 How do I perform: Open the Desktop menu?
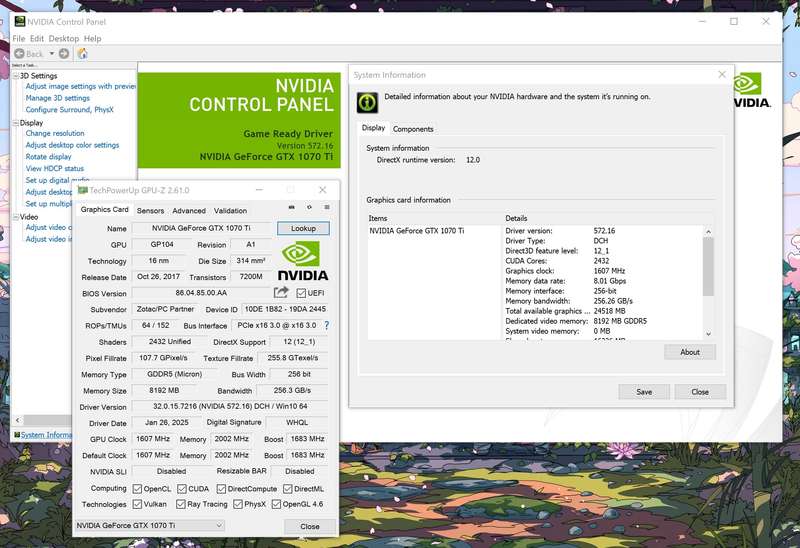pos(64,38)
